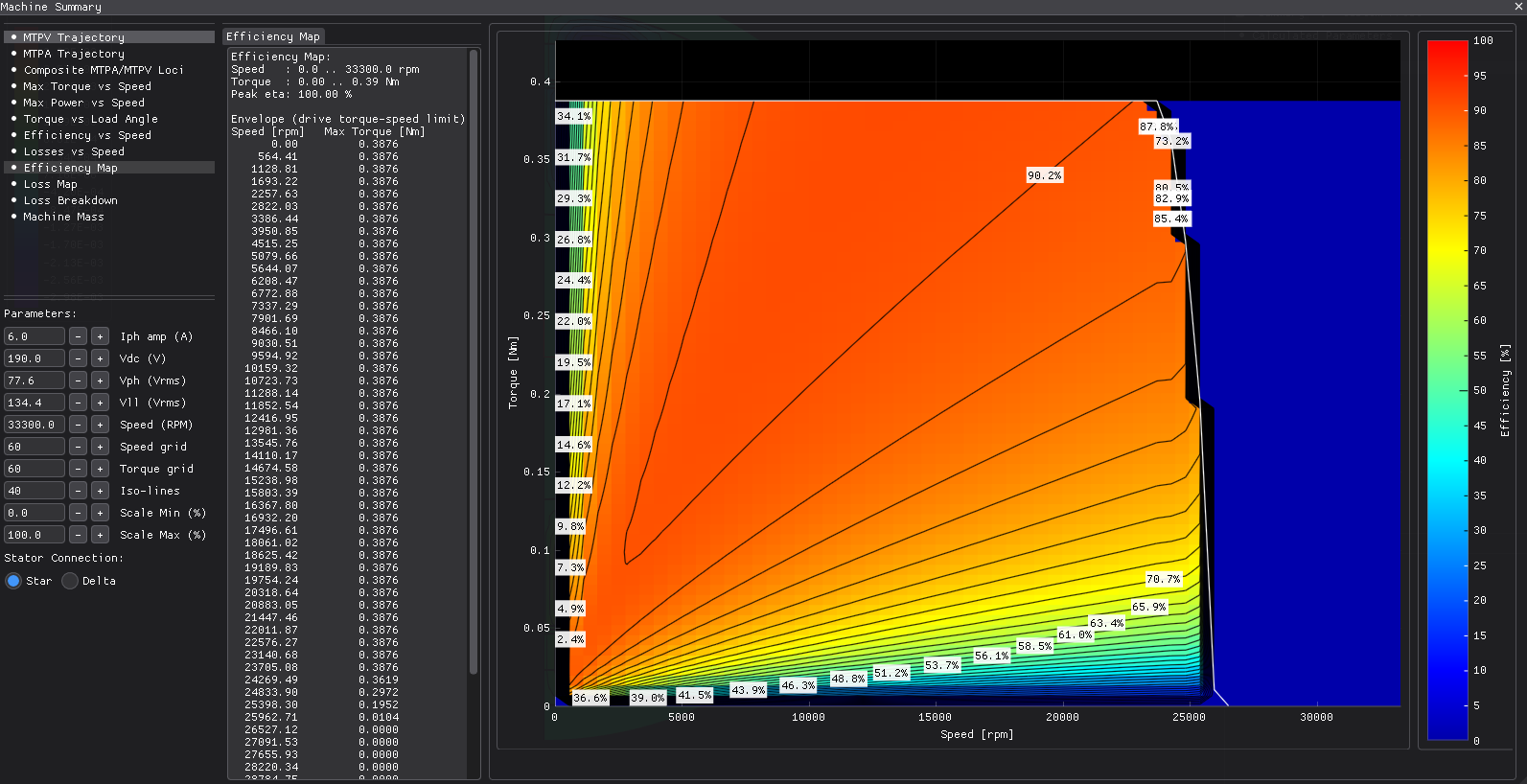Decrease Iph amp value with minus
Screen dimensions: 1527x784
click(78, 336)
